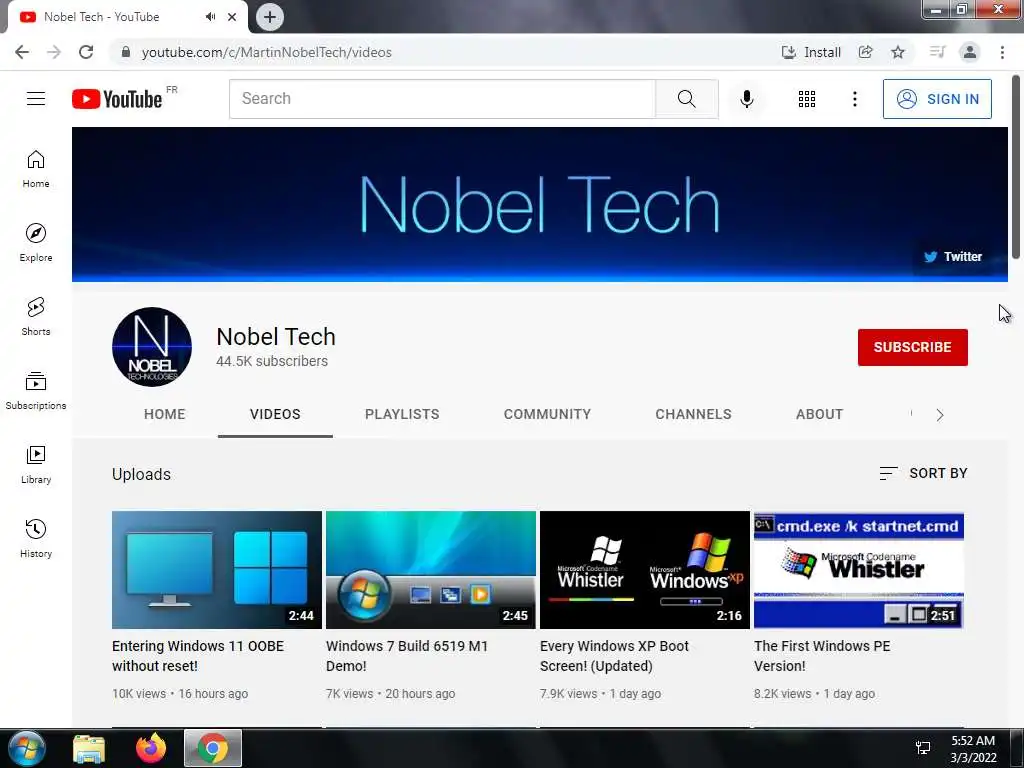
Task: Click the 44.5K subscribers text
Action: pyautogui.click(x=272, y=361)
